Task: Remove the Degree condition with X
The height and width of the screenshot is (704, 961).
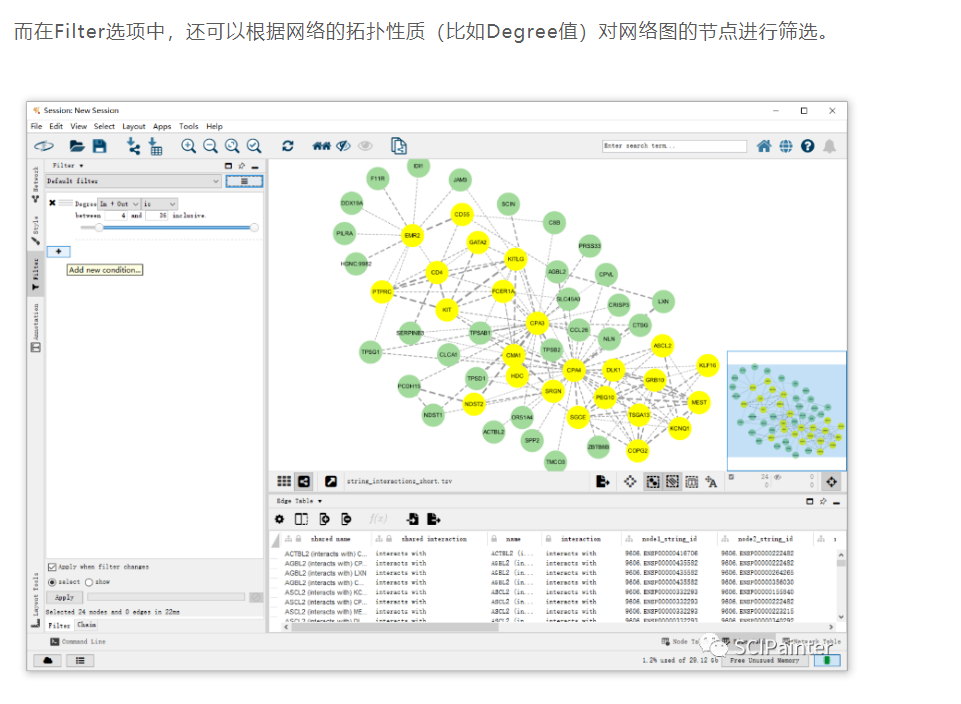Action: point(53,203)
